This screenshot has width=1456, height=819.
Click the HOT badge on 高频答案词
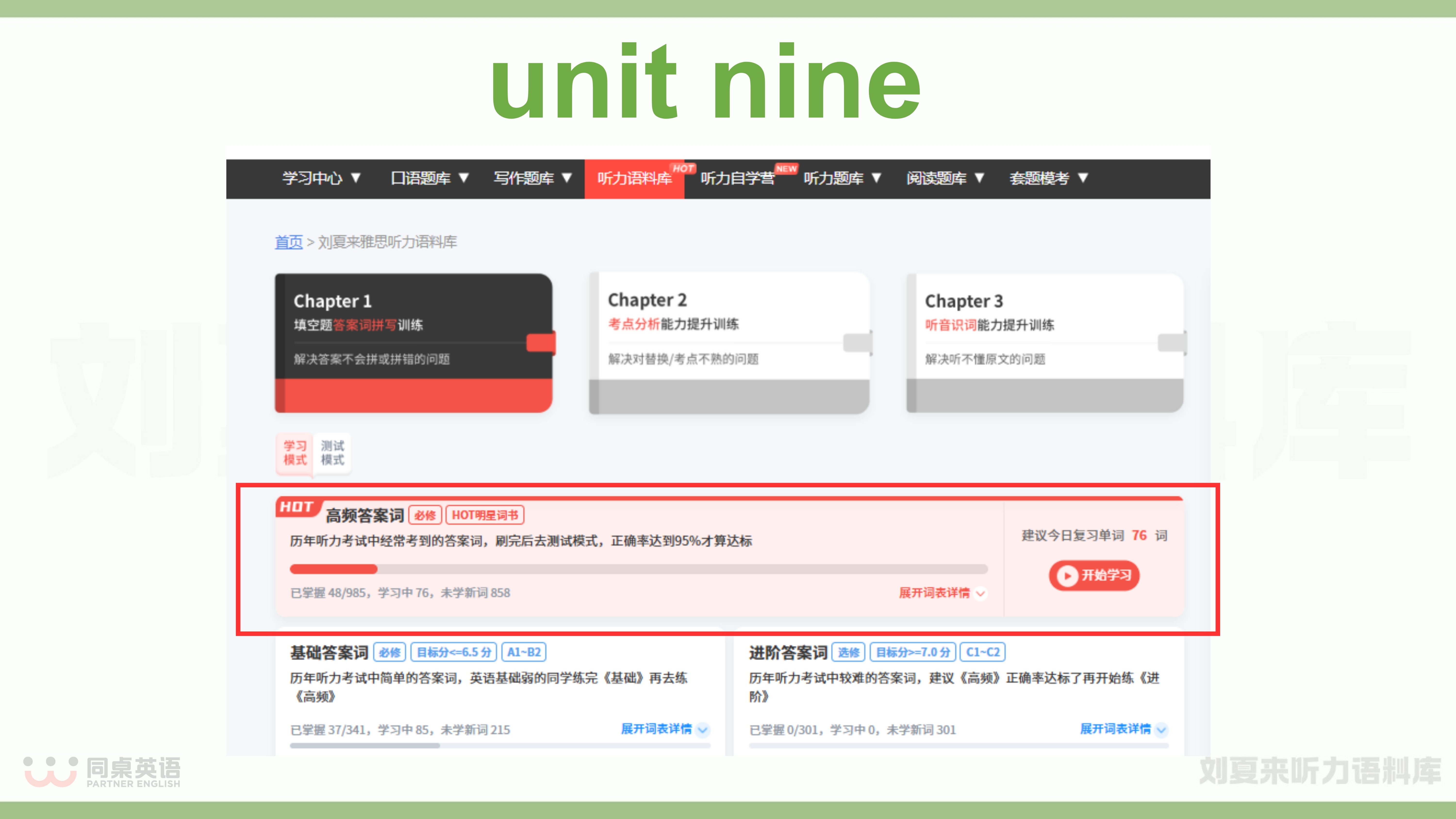(297, 507)
